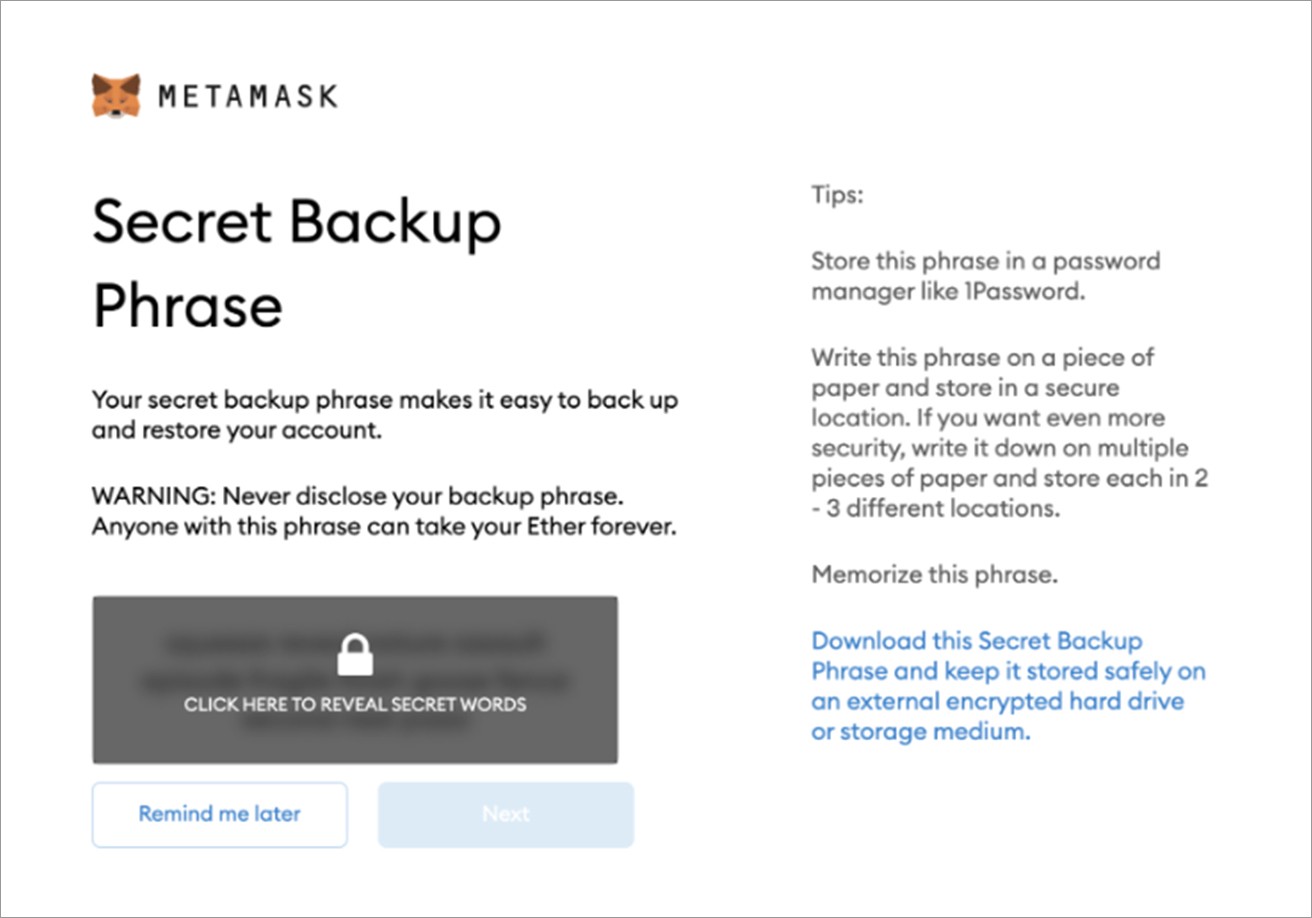Image resolution: width=1312 pixels, height=918 pixels.
Task: Click the METAMASK wordmark text
Action: click(248, 97)
